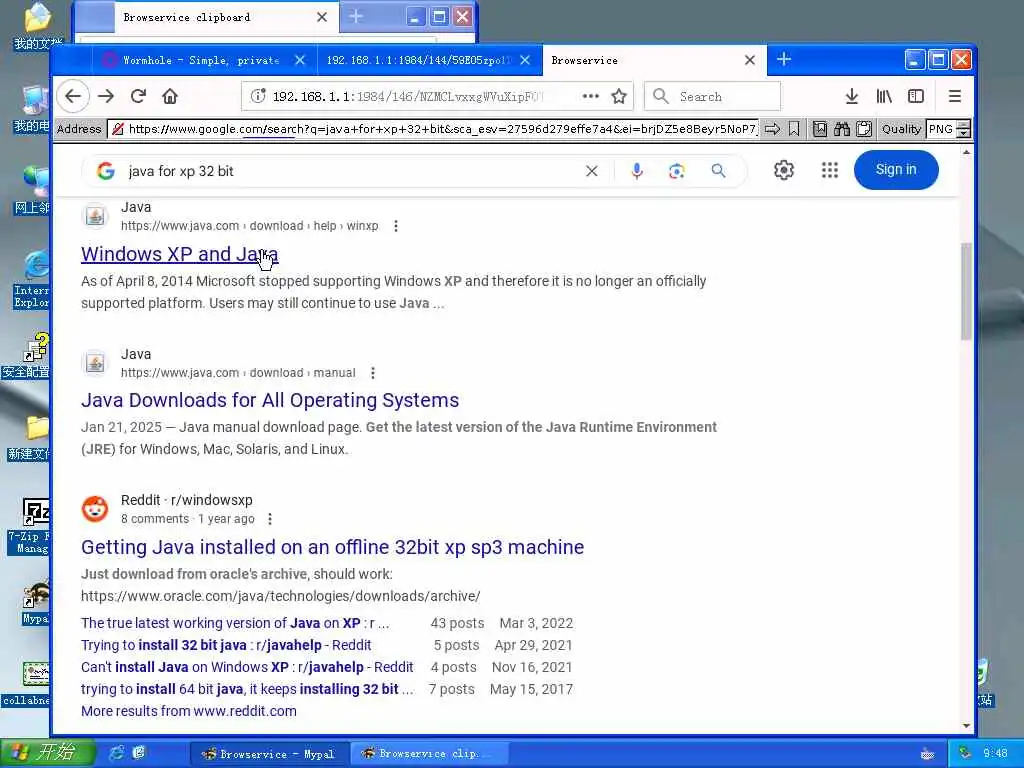Image resolution: width=1024 pixels, height=768 pixels.
Task: Open the Browservice clipboard icon
Action: pos(864,129)
